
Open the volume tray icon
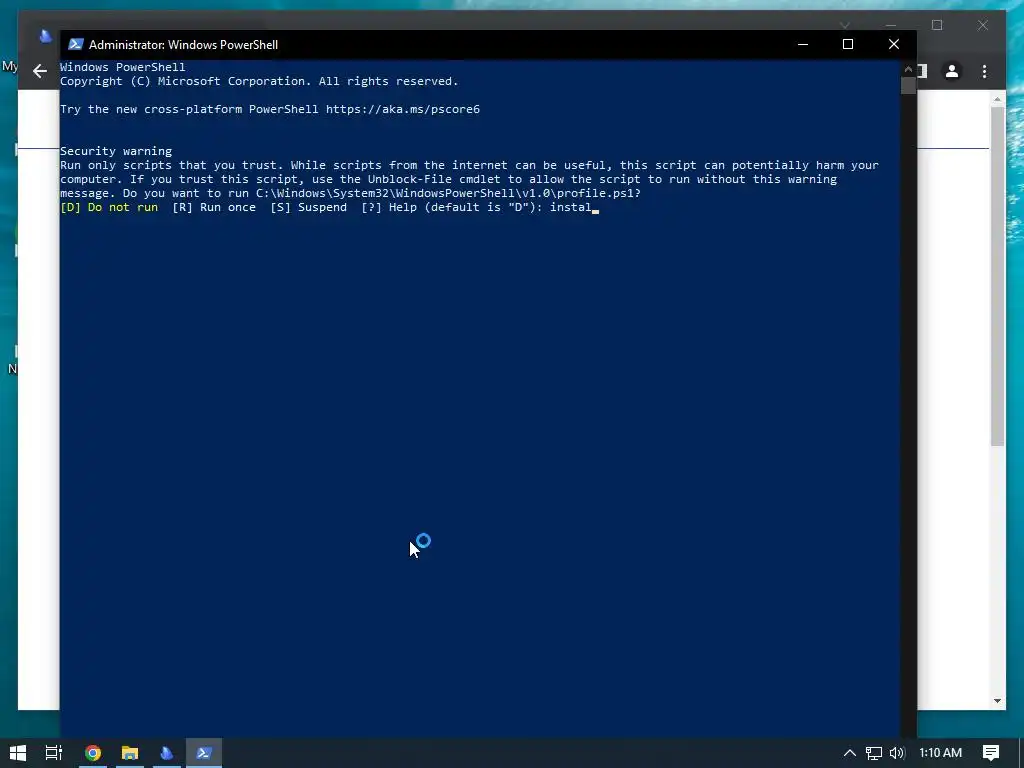point(897,753)
